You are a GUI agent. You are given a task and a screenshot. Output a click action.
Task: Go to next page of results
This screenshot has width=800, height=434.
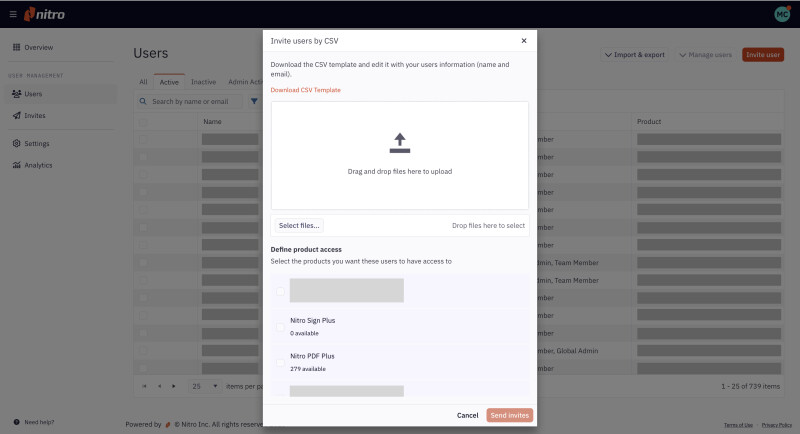pos(174,387)
